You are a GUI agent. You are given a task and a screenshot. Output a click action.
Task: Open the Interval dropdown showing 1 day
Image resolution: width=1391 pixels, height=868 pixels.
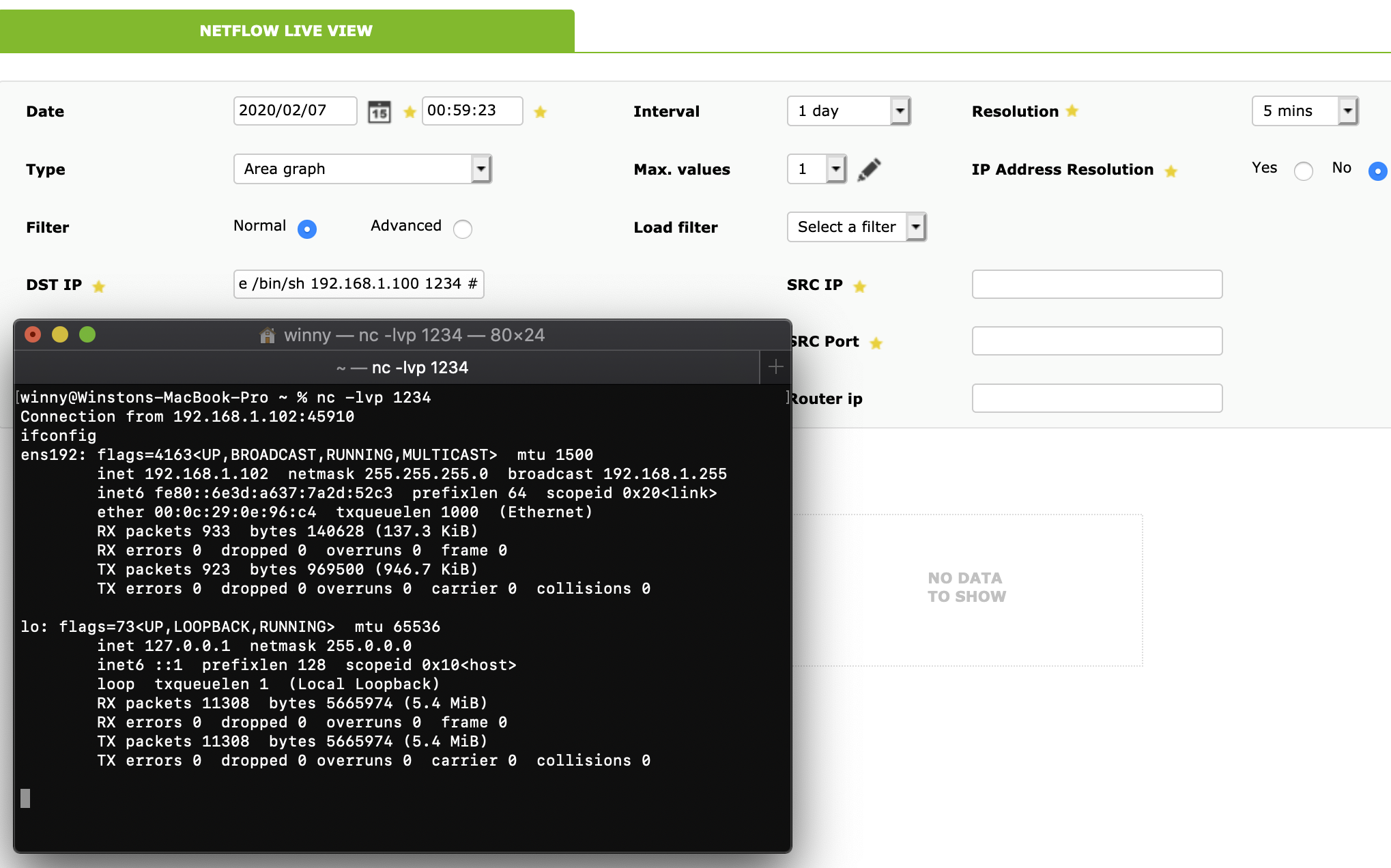pos(849,111)
